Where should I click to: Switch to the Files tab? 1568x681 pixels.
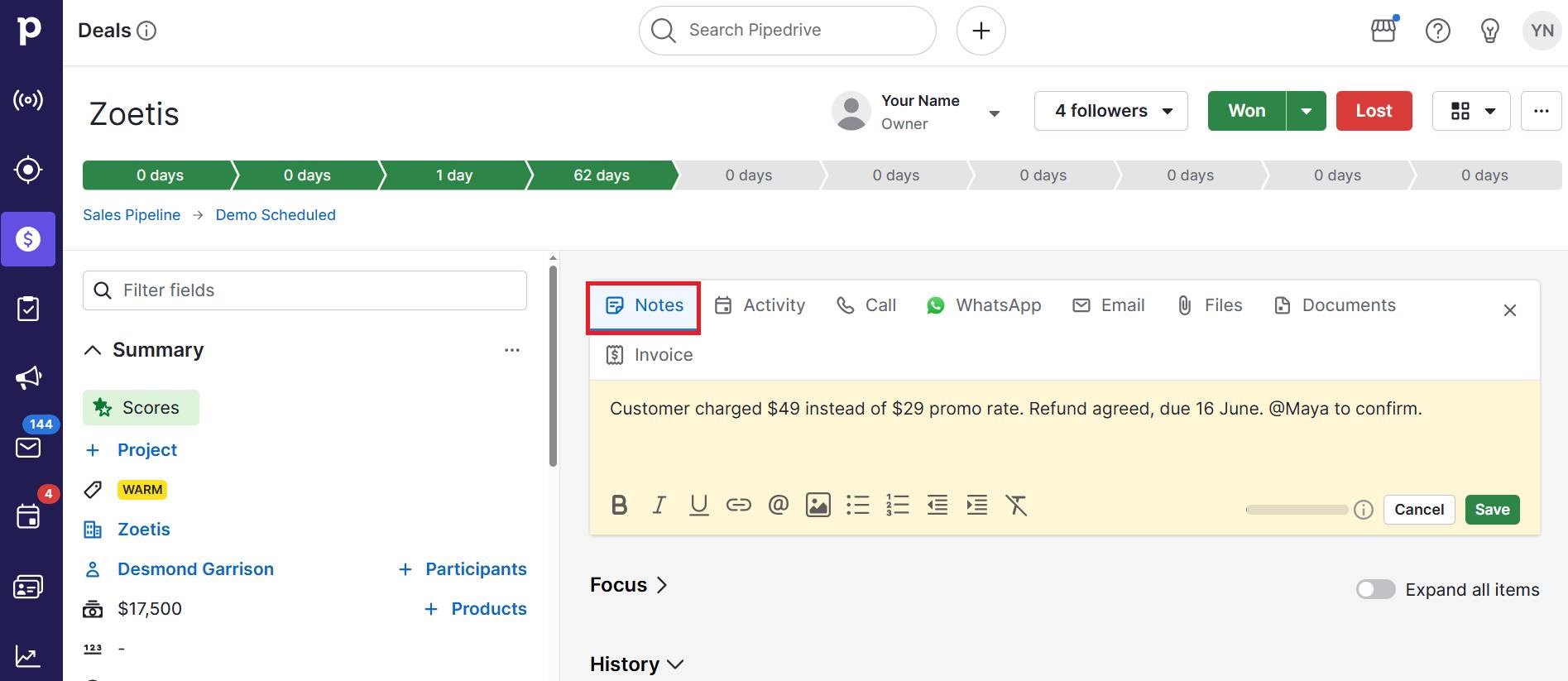[x=1210, y=305]
